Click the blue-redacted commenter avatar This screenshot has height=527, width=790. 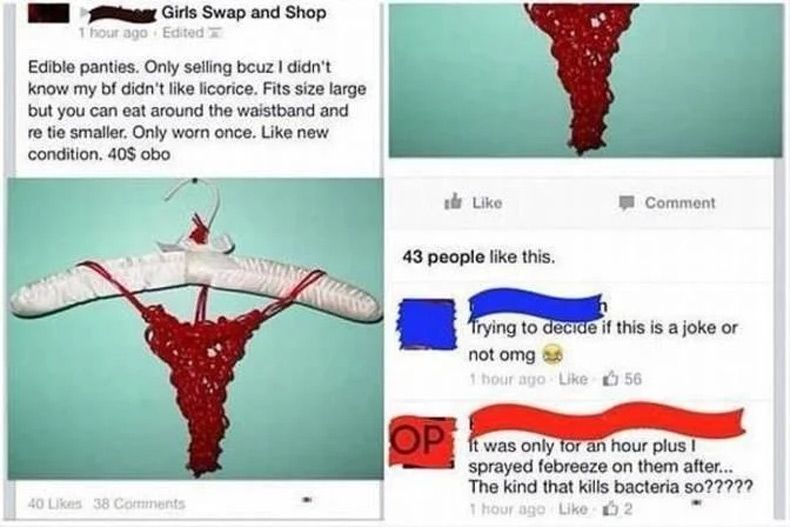pyautogui.click(x=428, y=324)
